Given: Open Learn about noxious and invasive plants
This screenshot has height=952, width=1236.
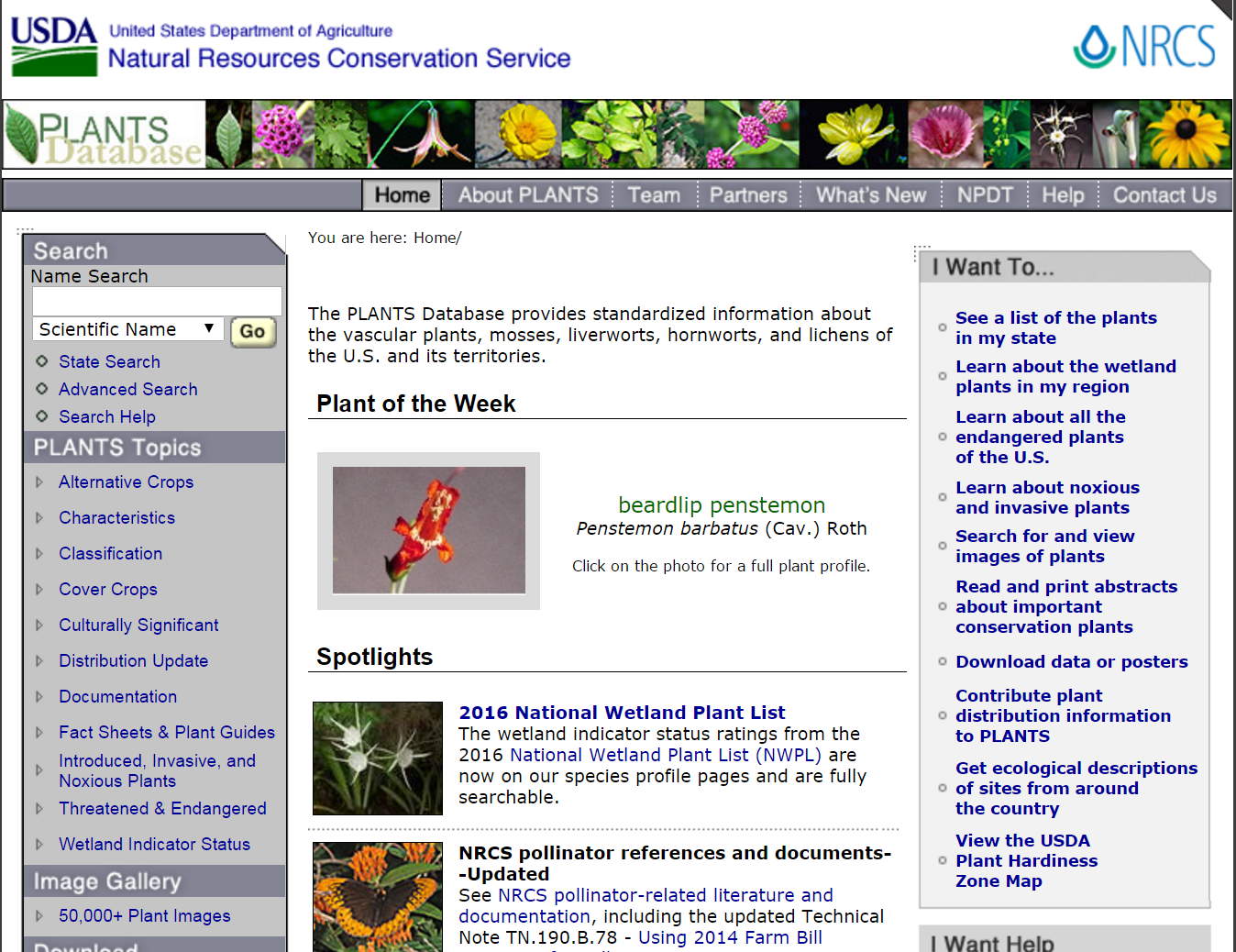Looking at the screenshot, I should point(1047,498).
